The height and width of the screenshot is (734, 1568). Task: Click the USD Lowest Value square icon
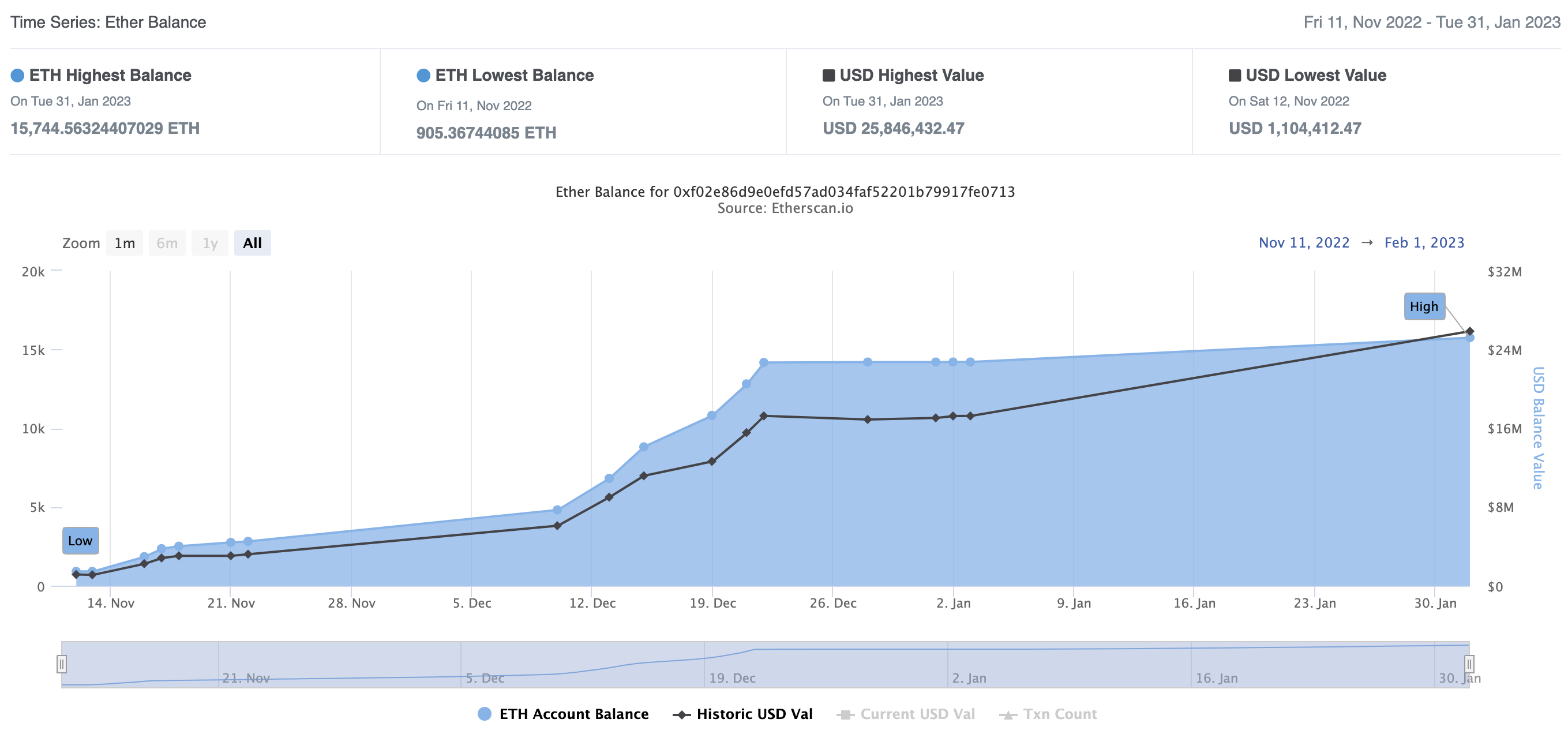pos(1235,76)
